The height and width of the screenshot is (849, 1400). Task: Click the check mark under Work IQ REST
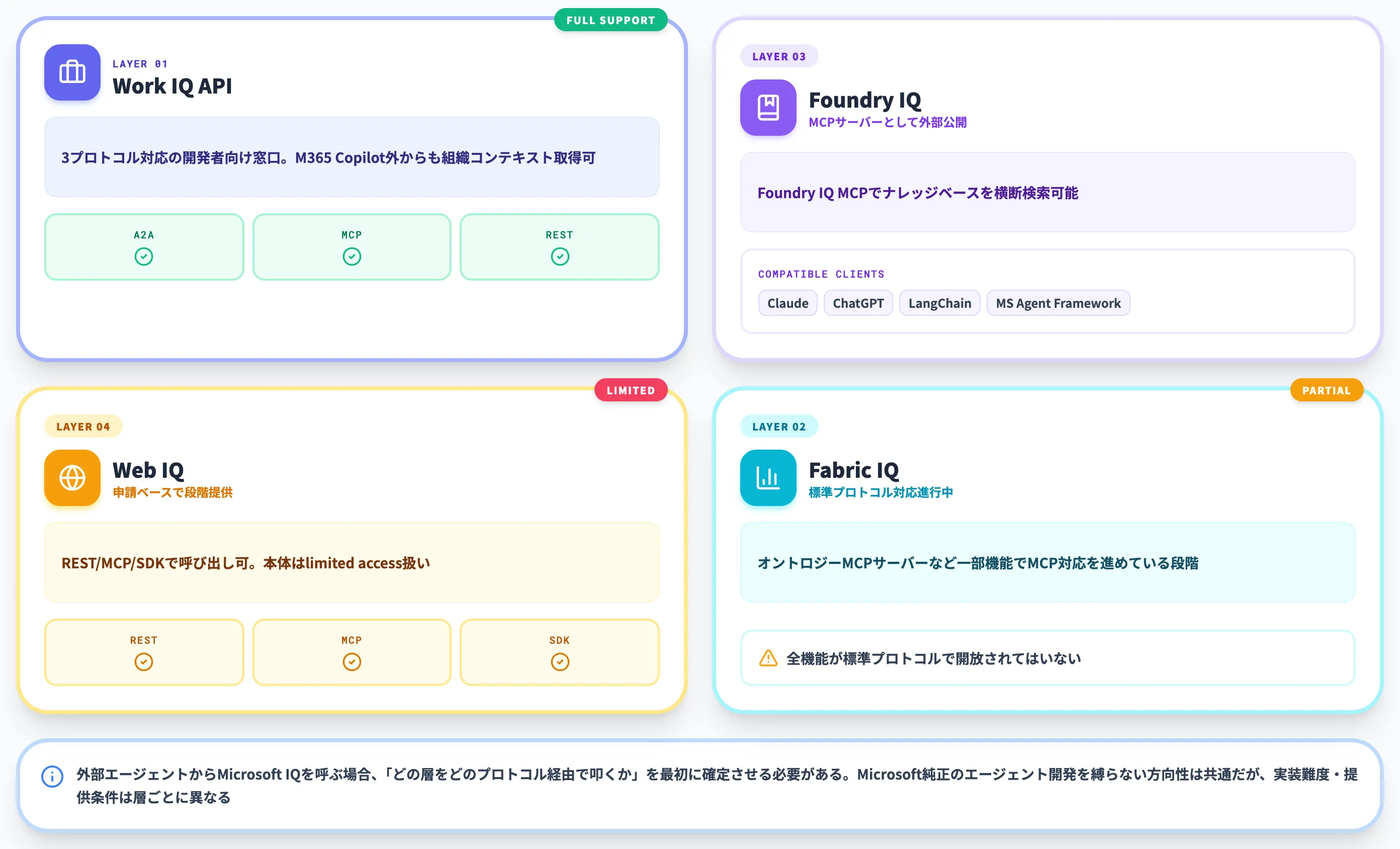click(x=560, y=257)
